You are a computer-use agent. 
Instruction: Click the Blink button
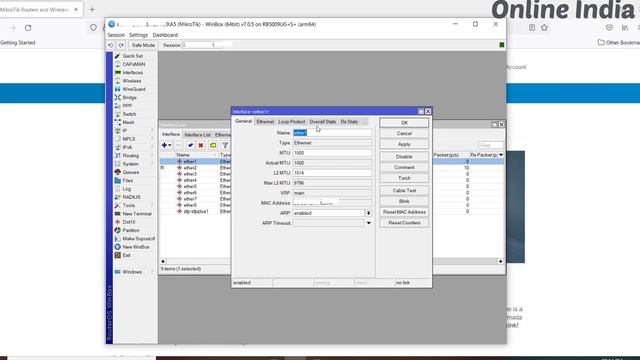click(x=404, y=201)
